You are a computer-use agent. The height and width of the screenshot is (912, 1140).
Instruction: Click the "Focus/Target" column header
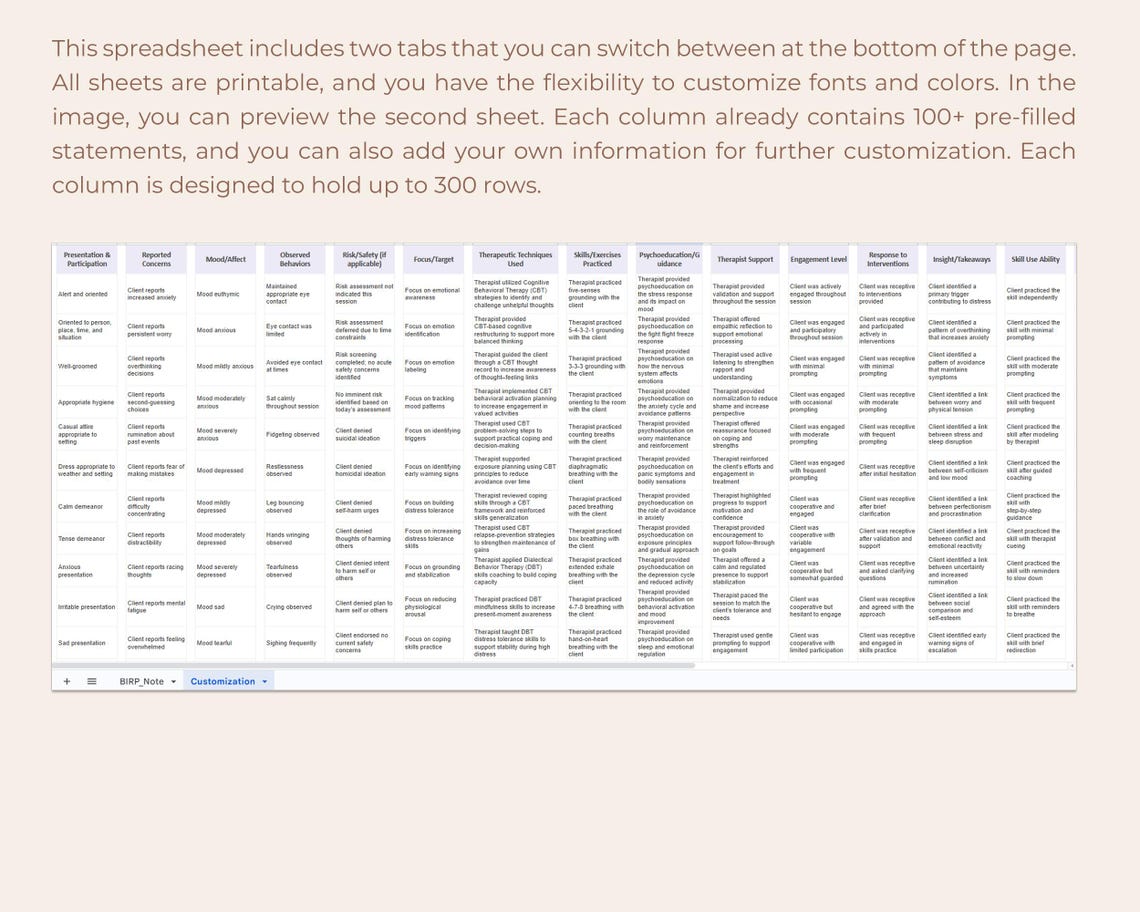[433, 260]
